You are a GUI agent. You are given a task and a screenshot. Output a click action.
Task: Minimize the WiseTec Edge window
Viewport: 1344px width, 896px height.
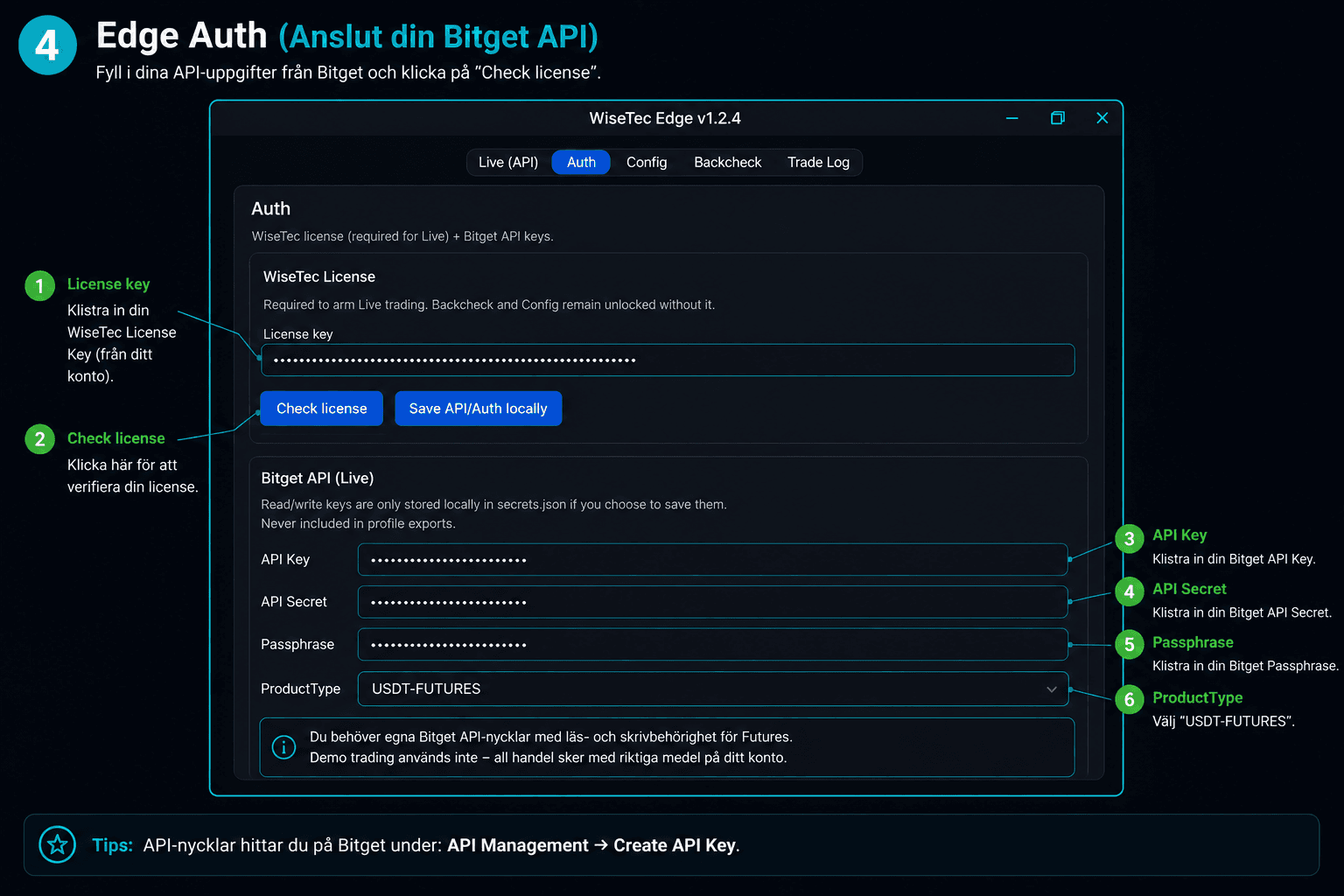pyautogui.click(x=1011, y=118)
